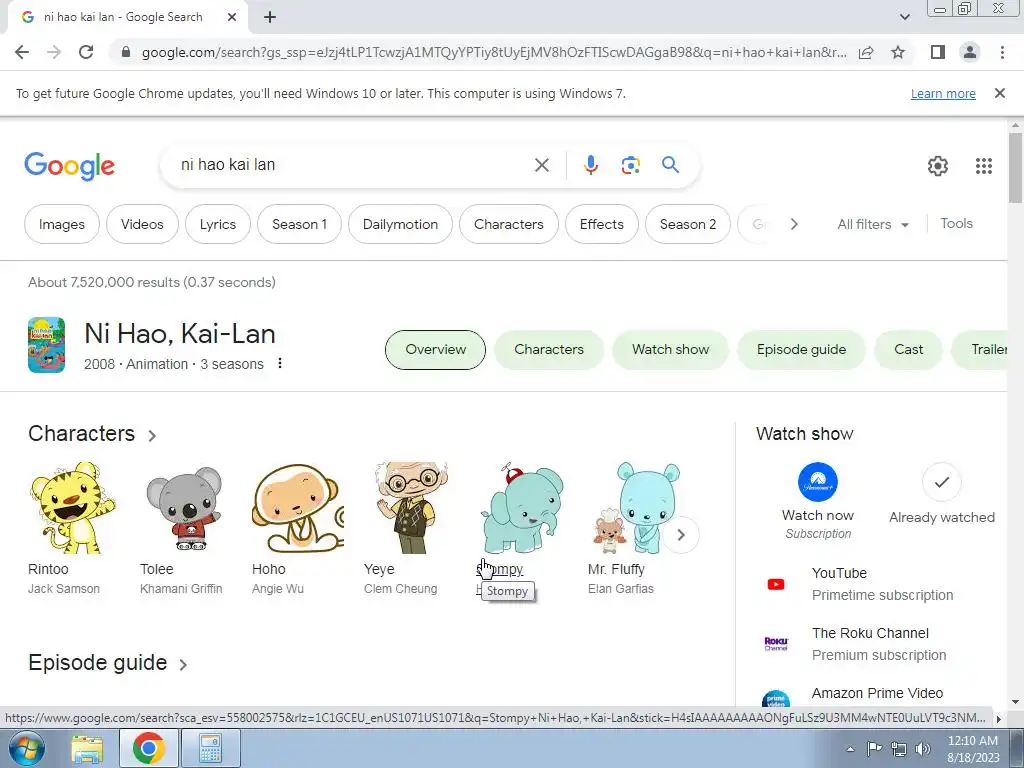Click the Google logo
This screenshot has width=1024, height=768.
tap(69, 166)
